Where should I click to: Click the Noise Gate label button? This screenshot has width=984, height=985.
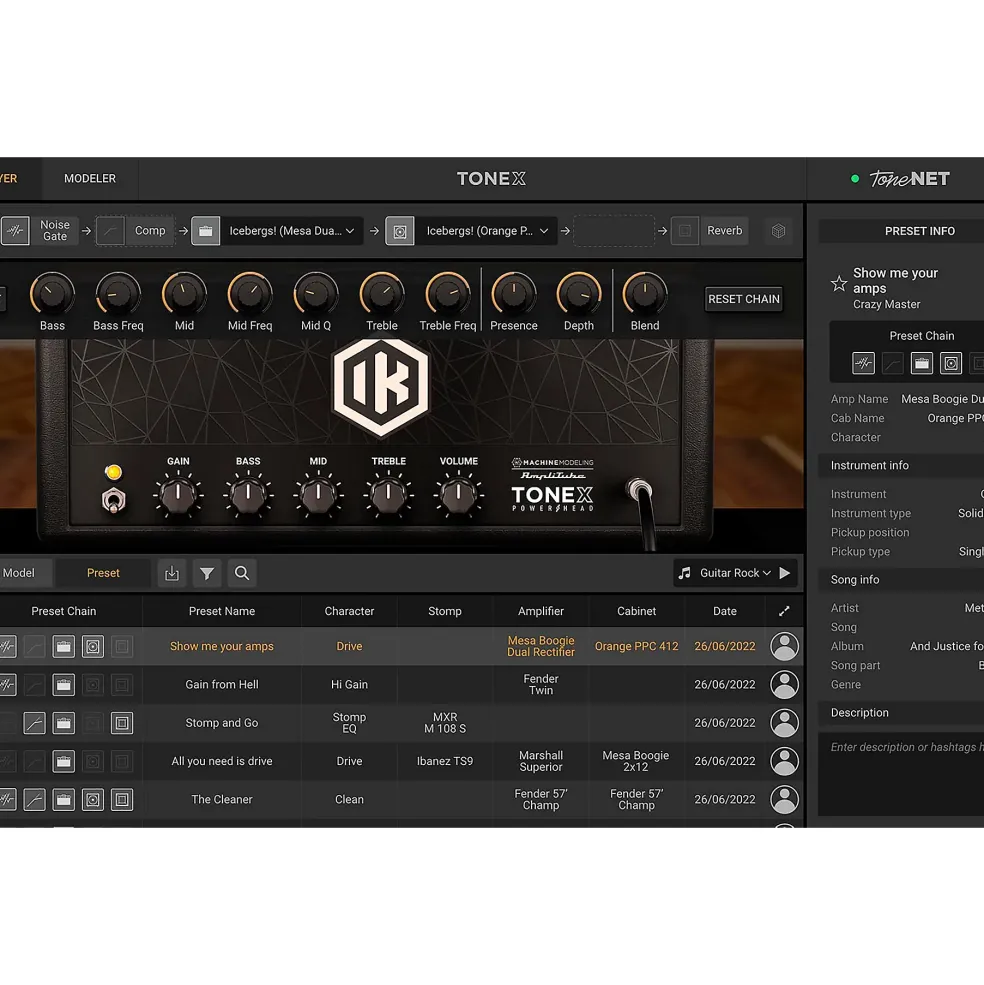coord(55,231)
